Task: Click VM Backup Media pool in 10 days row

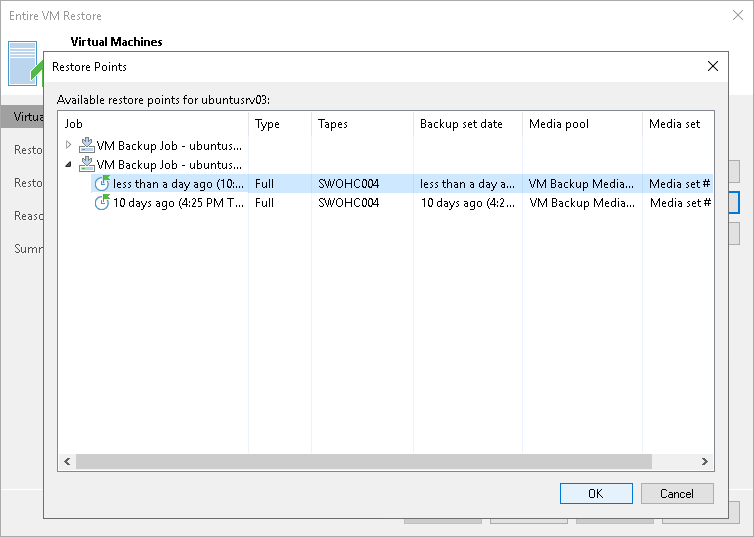Action: pyautogui.click(x=582, y=203)
